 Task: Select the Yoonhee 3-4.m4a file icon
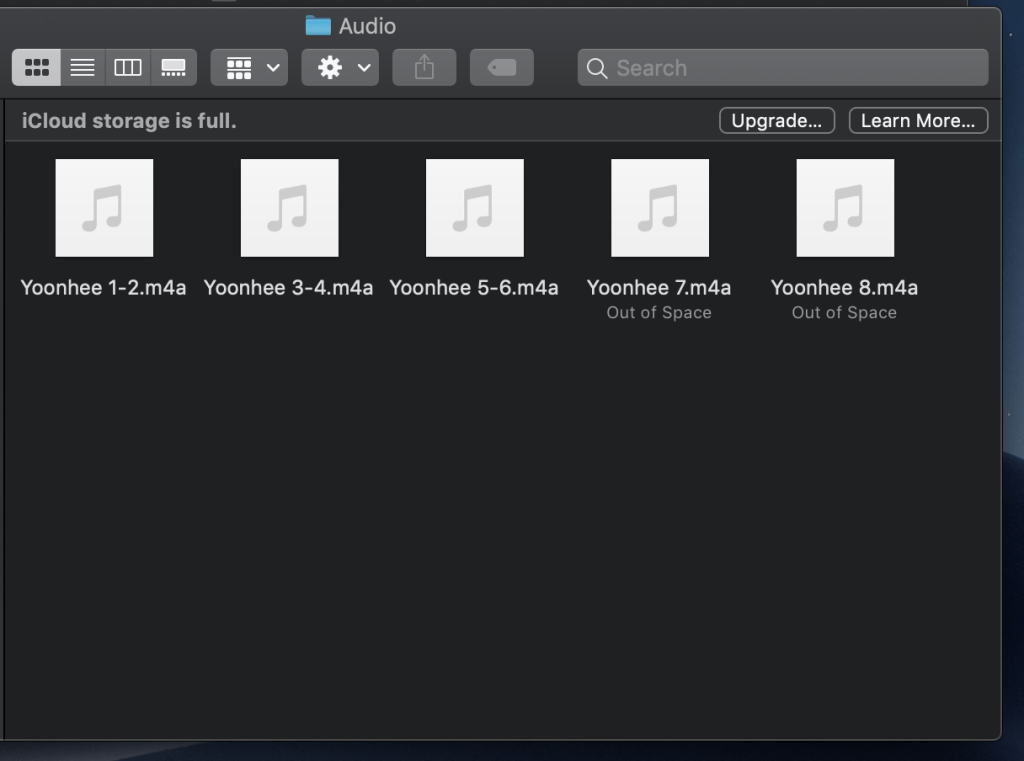[x=289, y=208]
